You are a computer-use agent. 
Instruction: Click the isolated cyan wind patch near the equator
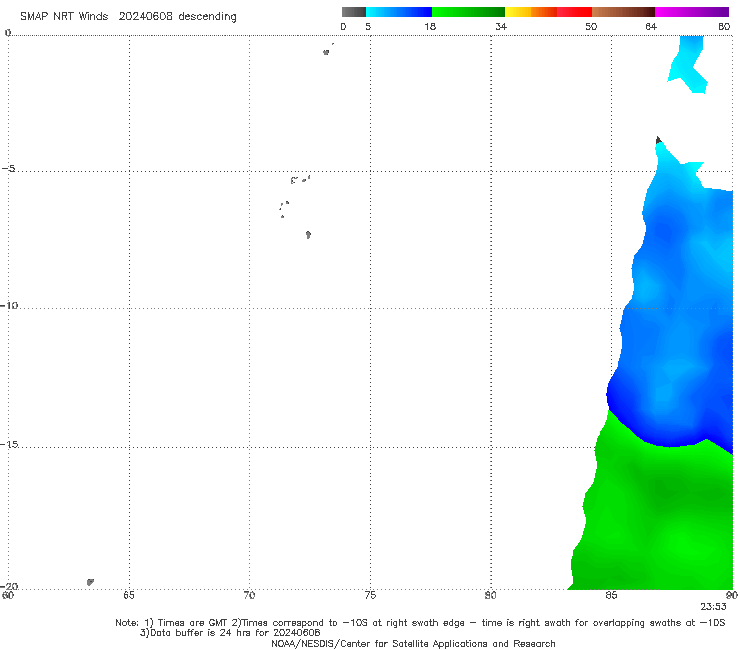690,65
